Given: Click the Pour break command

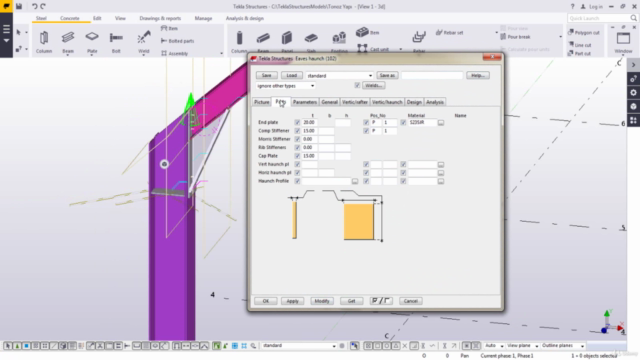Looking at the screenshot, I should pos(515,37).
